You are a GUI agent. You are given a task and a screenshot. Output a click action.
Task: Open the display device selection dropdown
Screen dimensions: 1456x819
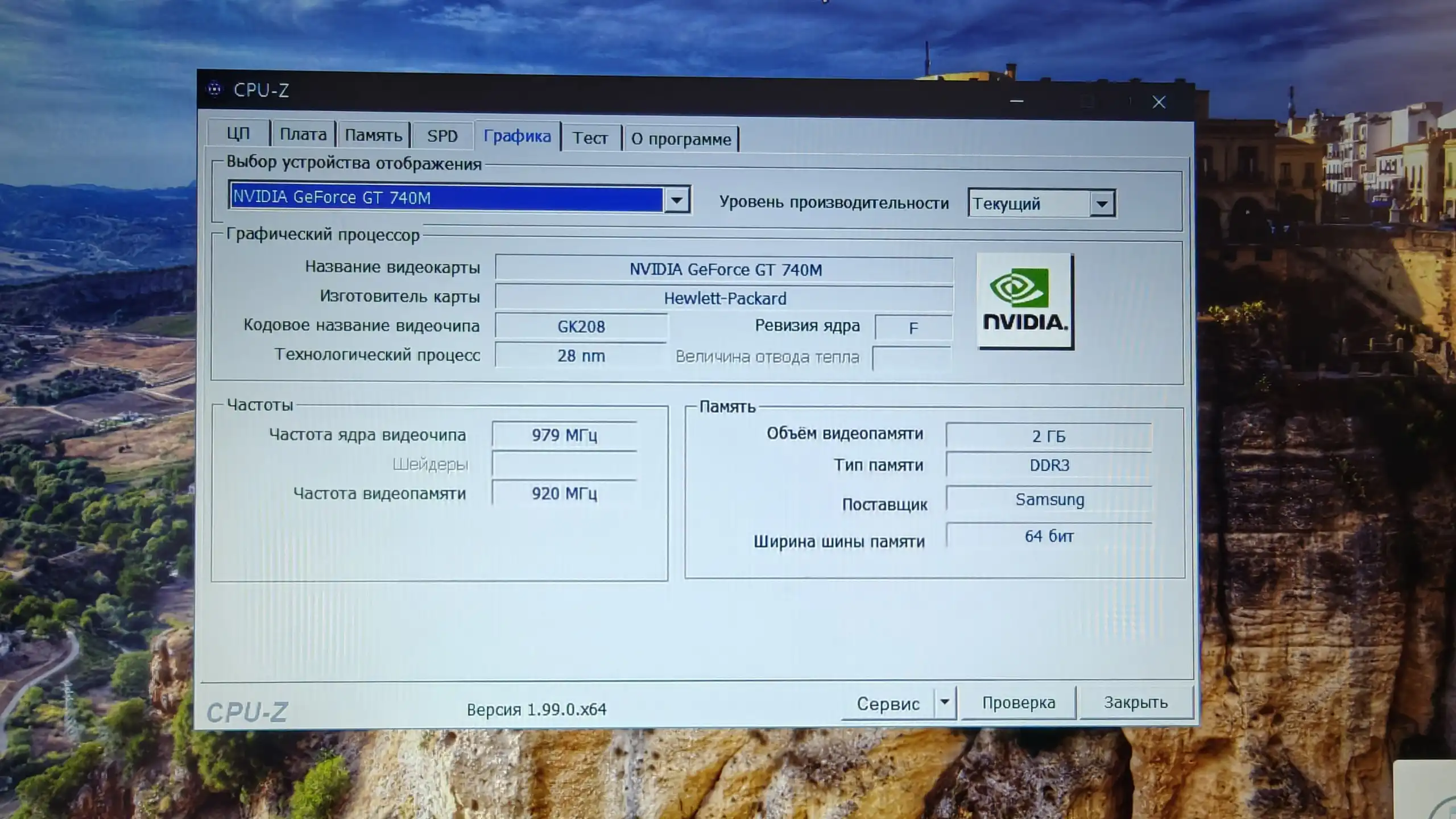(677, 200)
